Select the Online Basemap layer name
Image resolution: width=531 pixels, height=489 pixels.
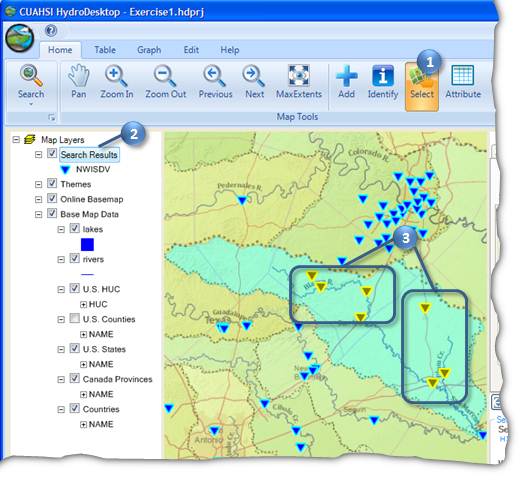(x=92, y=199)
